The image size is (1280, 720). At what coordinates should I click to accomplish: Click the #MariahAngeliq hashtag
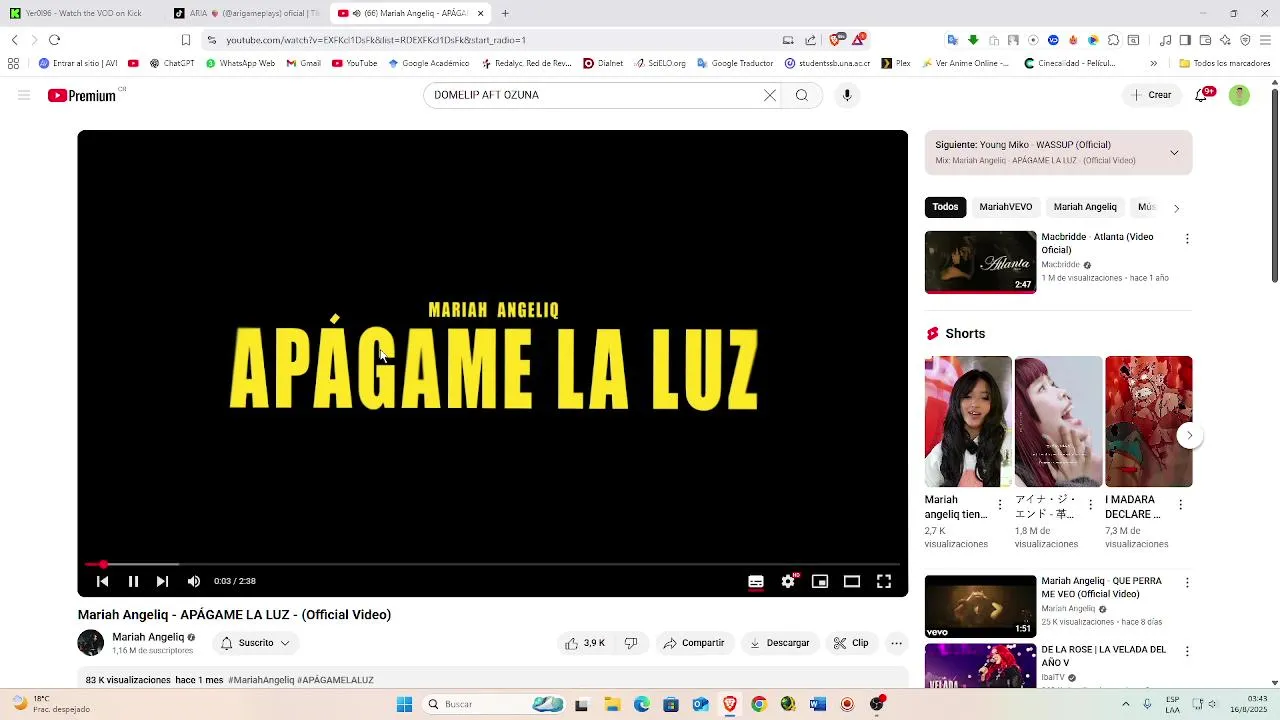(x=261, y=680)
